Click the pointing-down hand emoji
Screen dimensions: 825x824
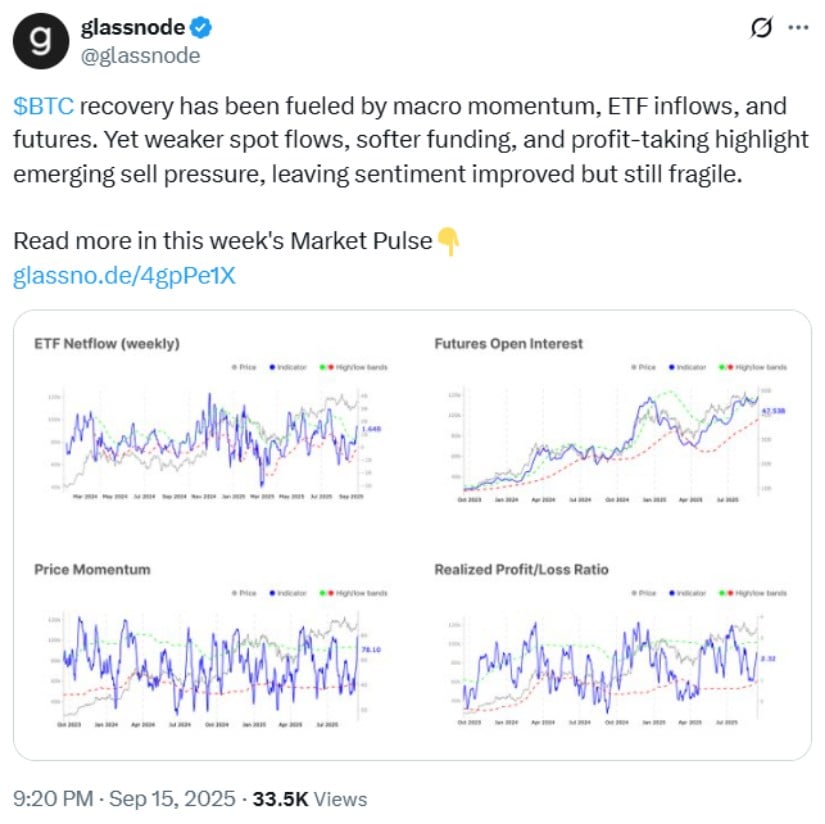pos(448,242)
